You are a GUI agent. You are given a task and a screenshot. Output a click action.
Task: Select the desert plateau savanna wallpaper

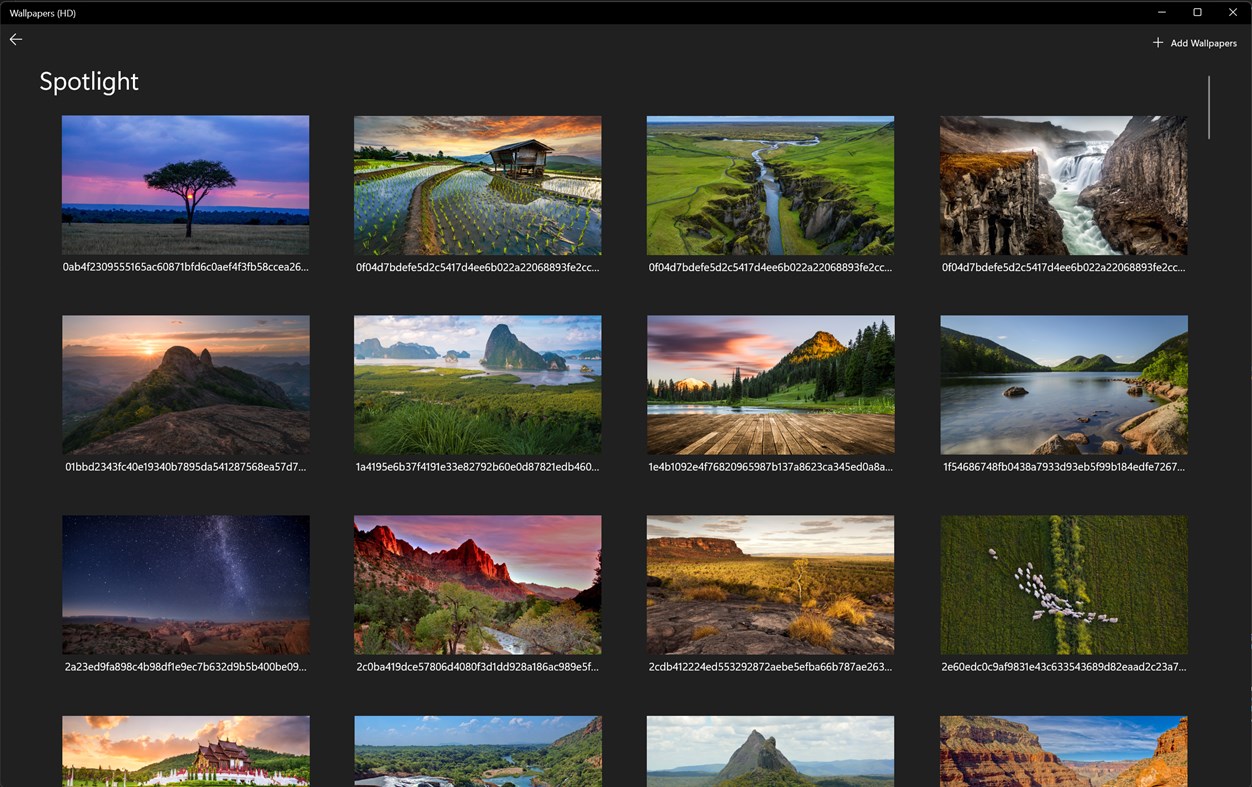[x=770, y=584]
